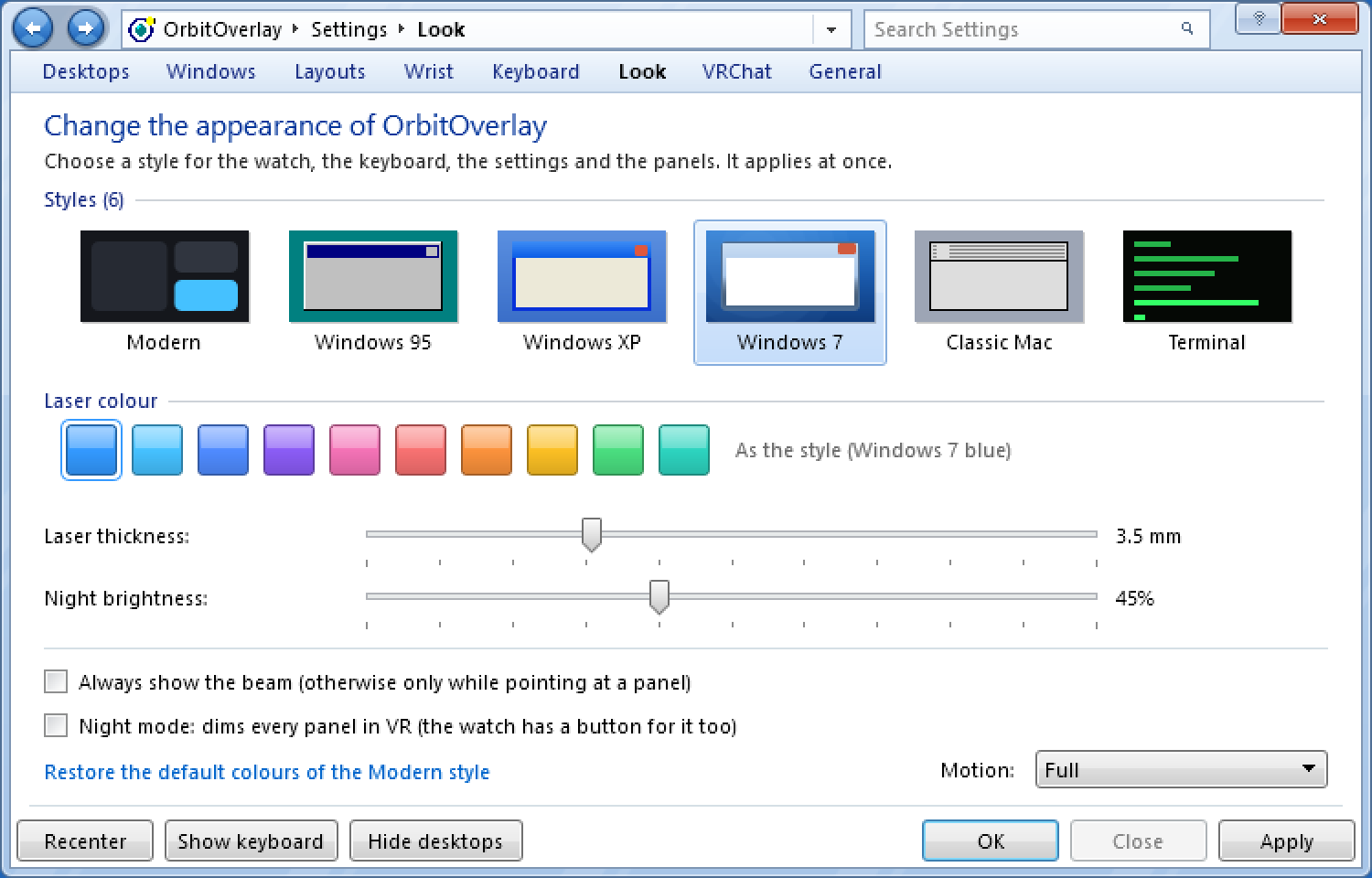1372x878 pixels.
Task: Click the Look breadcrumb segment
Action: coord(441,29)
